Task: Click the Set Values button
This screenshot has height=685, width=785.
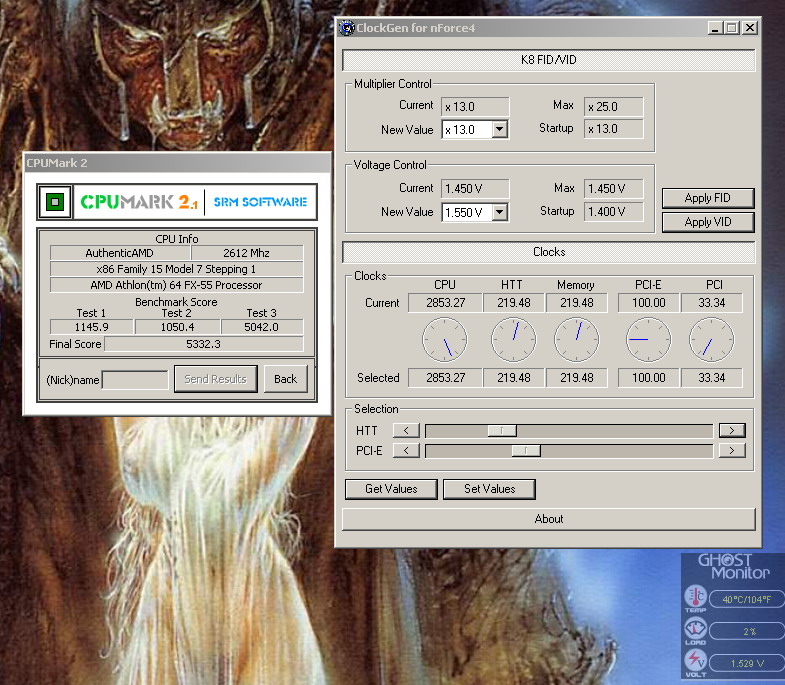Action: pyautogui.click(x=489, y=489)
